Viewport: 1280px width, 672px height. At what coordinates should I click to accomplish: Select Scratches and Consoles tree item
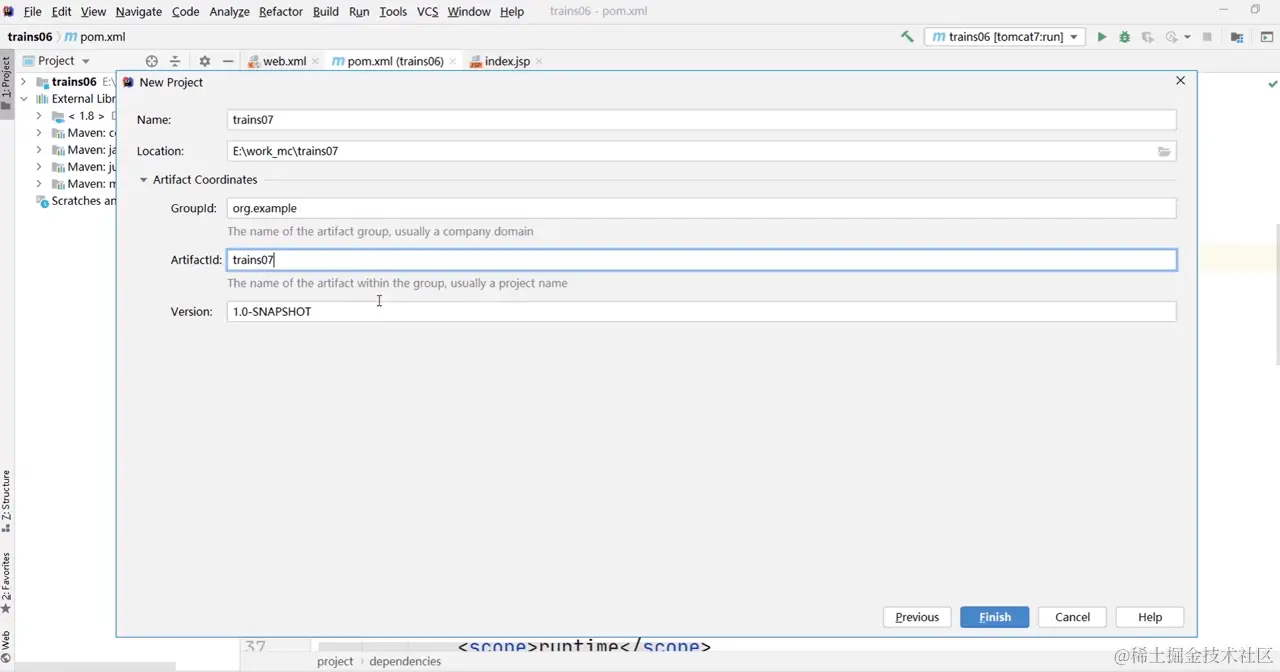coord(76,201)
